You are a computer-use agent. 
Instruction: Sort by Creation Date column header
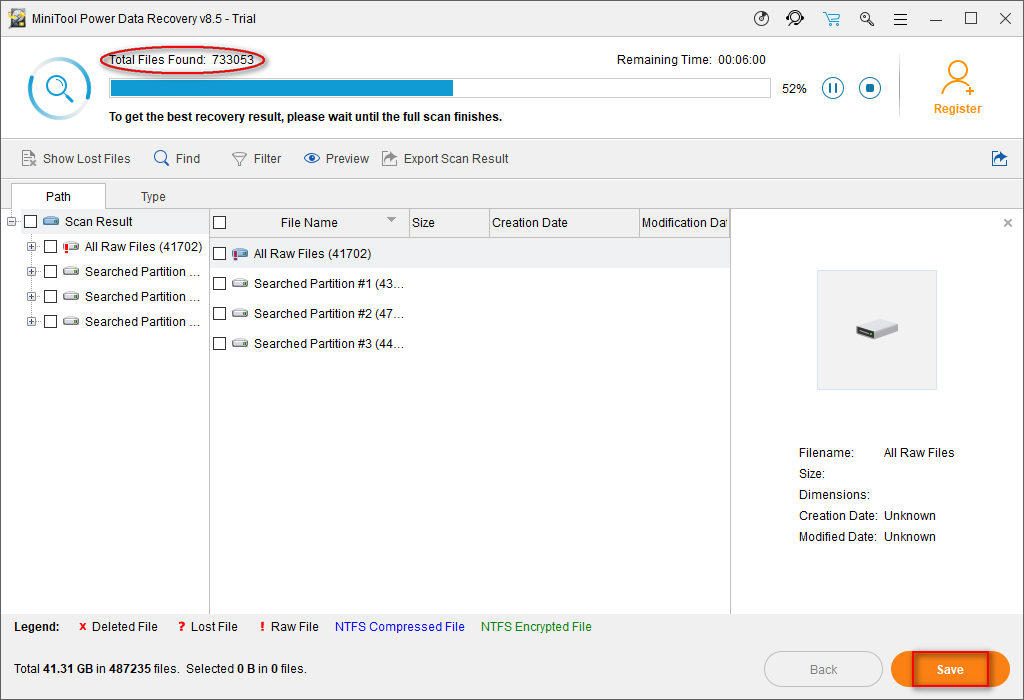[x=564, y=223]
